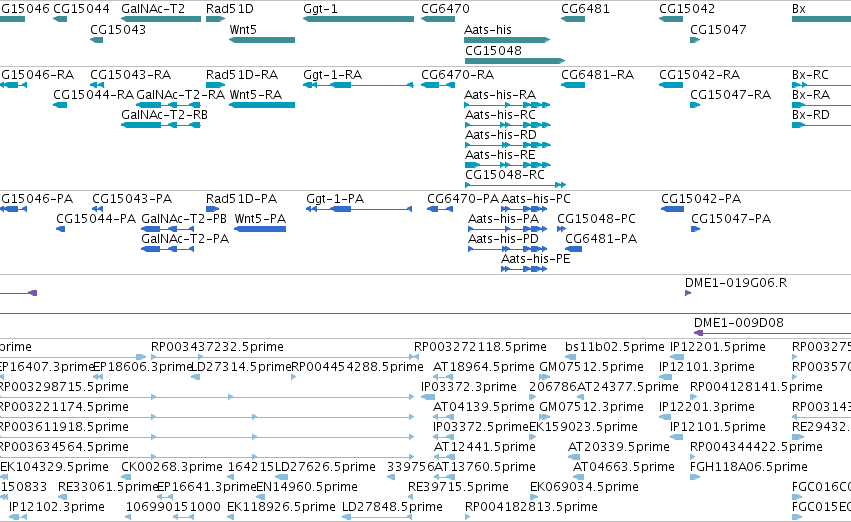Select EST RP004454288.5prime

[294, 377]
